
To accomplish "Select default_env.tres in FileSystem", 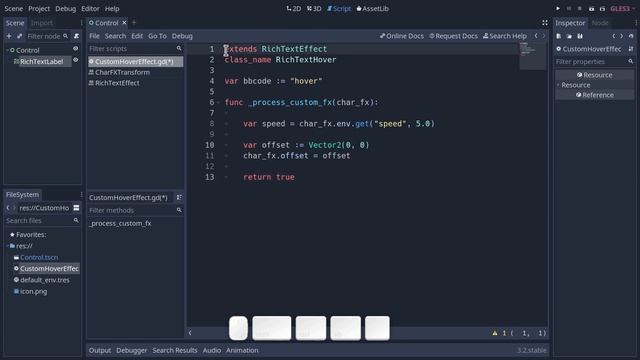I will click(45, 280).
